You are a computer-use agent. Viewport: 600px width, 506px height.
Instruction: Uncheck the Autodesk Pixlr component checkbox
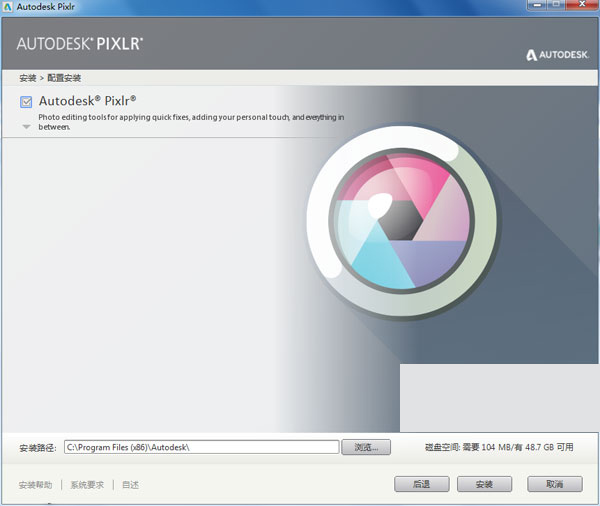[x=26, y=102]
